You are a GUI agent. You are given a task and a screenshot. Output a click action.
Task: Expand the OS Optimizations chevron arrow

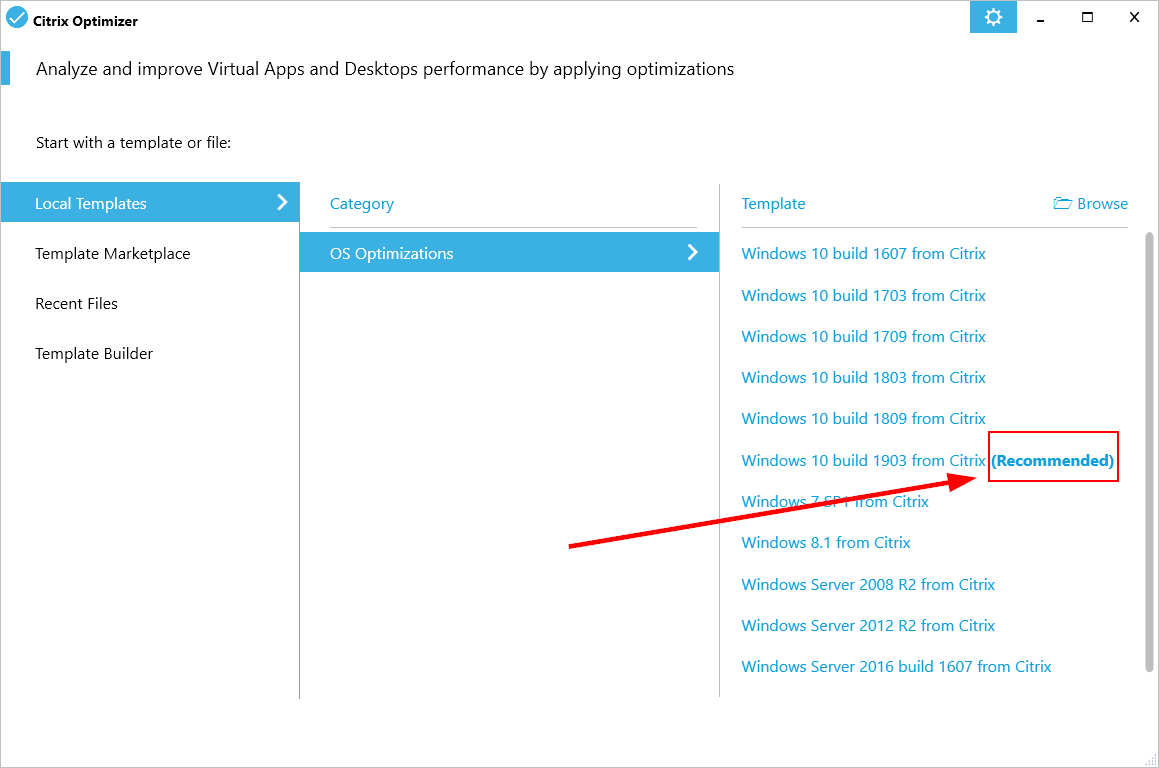point(692,253)
